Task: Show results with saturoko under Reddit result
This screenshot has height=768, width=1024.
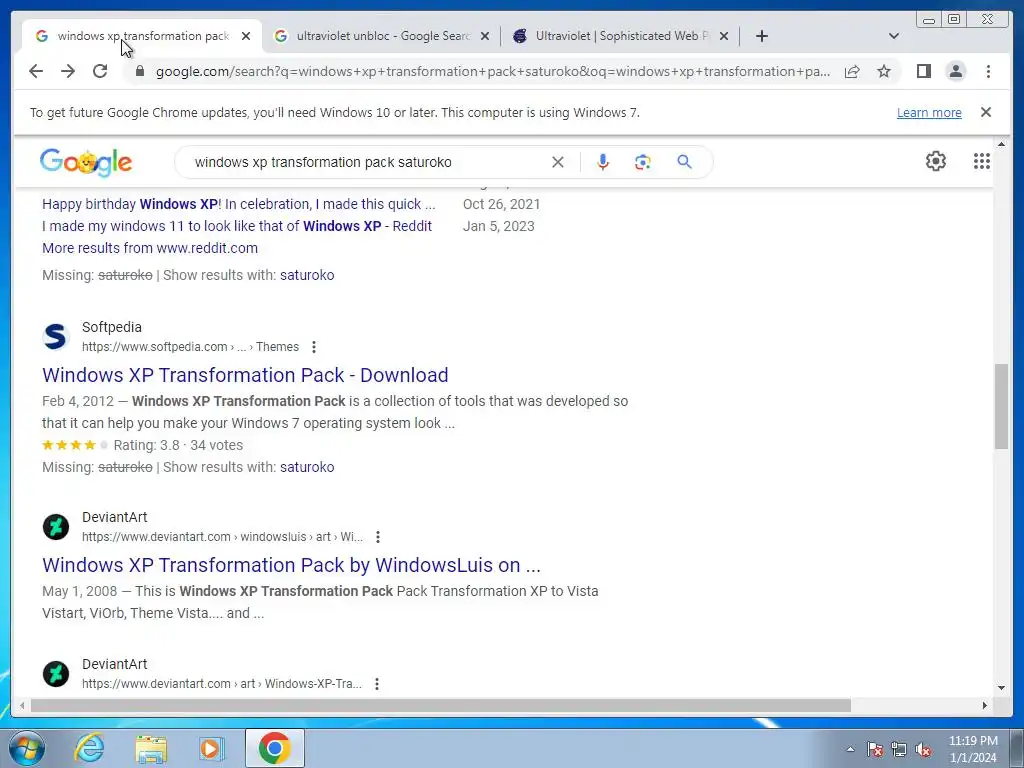Action: (x=307, y=275)
